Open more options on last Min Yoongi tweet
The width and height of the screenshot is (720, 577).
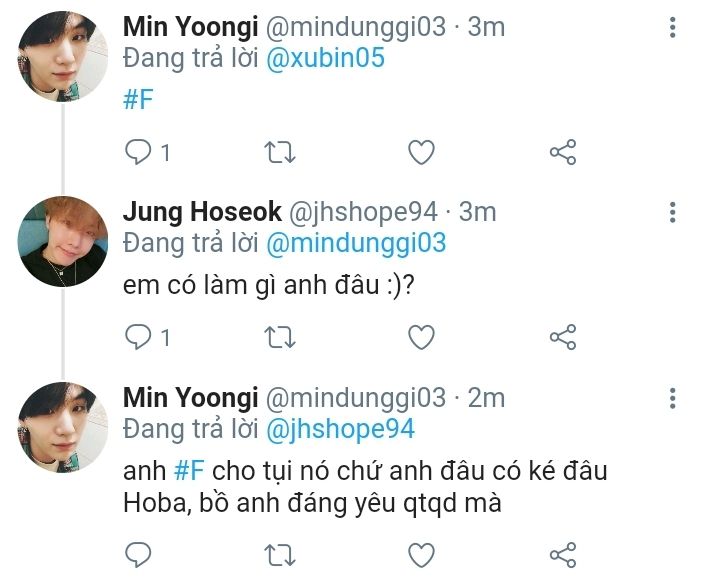[x=672, y=398]
